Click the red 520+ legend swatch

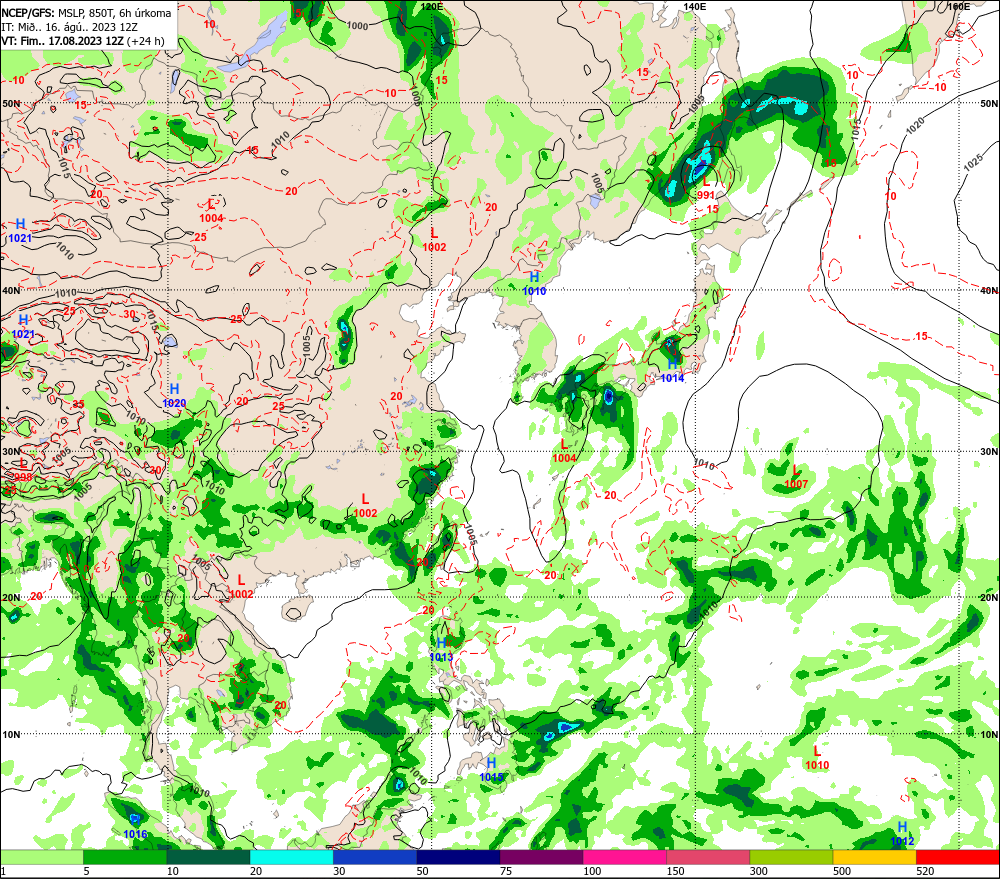coord(958,857)
